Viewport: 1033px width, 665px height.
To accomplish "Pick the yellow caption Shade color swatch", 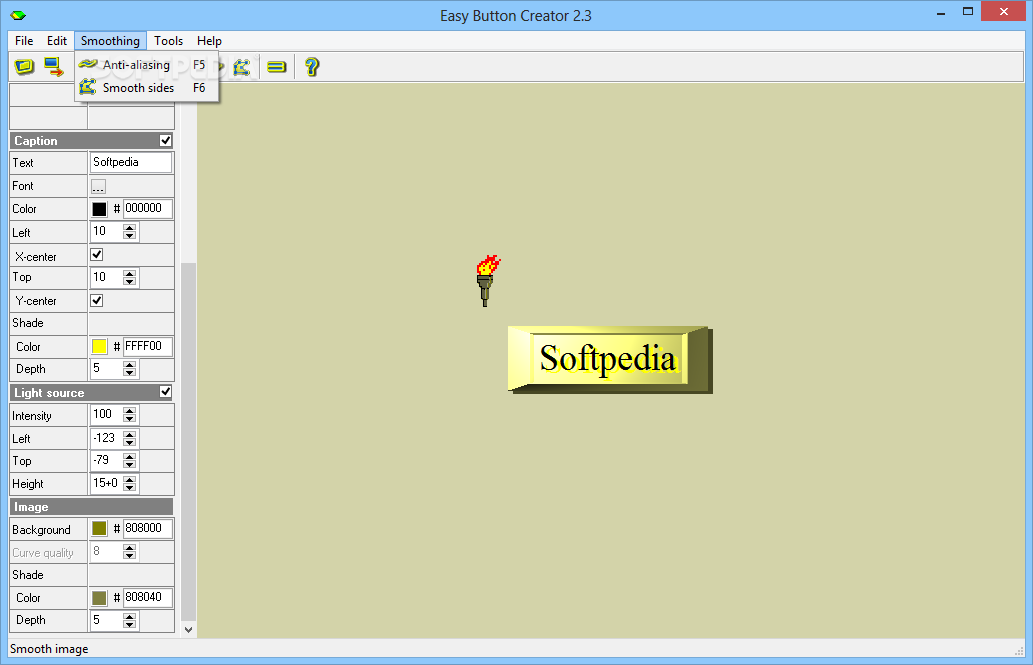I will point(99,347).
